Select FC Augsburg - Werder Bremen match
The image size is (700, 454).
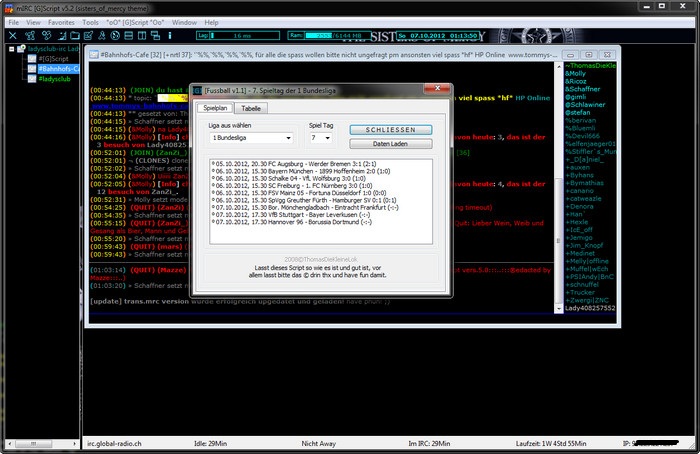pyautogui.click(x=294, y=164)
